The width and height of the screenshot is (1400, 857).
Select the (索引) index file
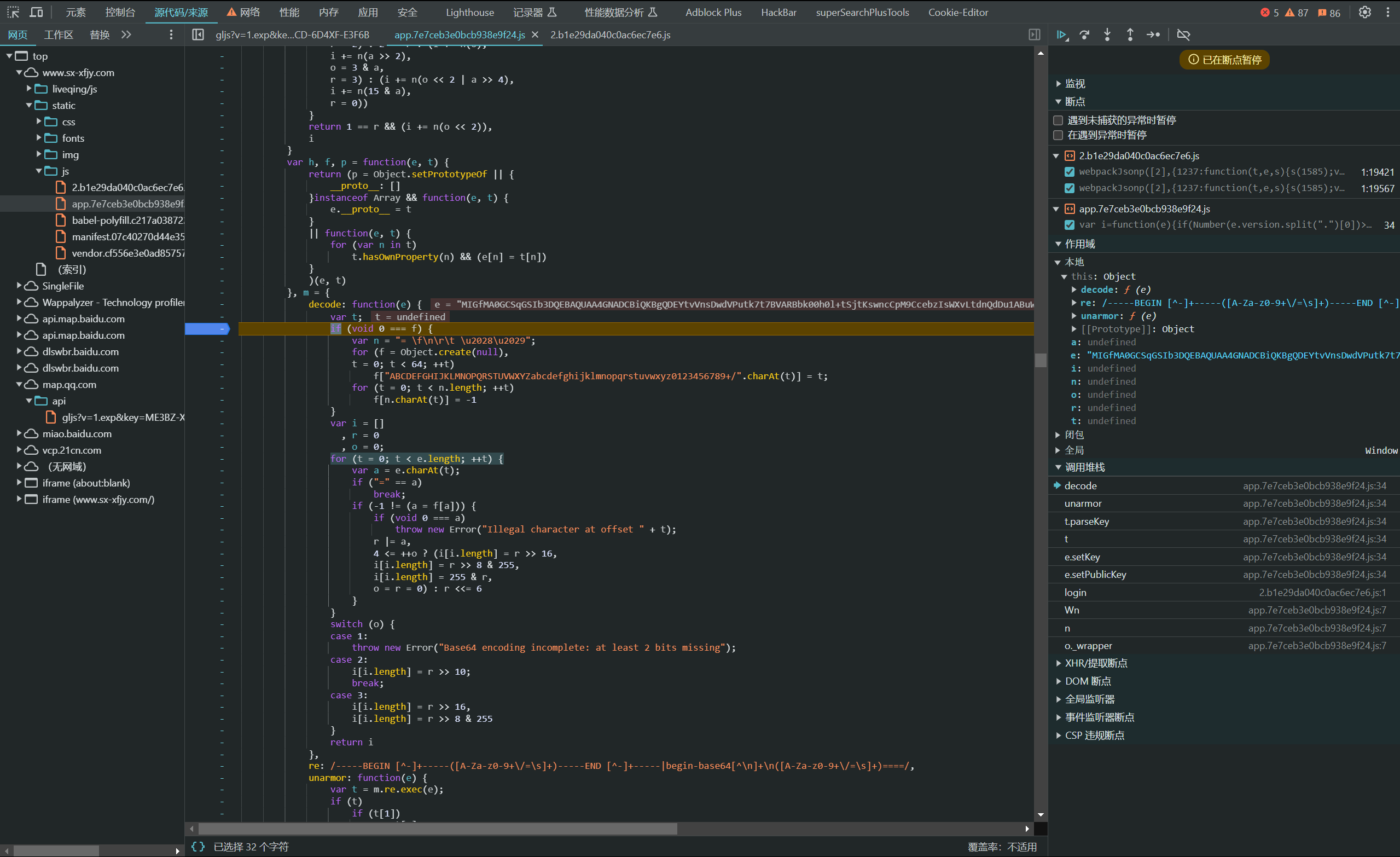(x=71, y=269)
